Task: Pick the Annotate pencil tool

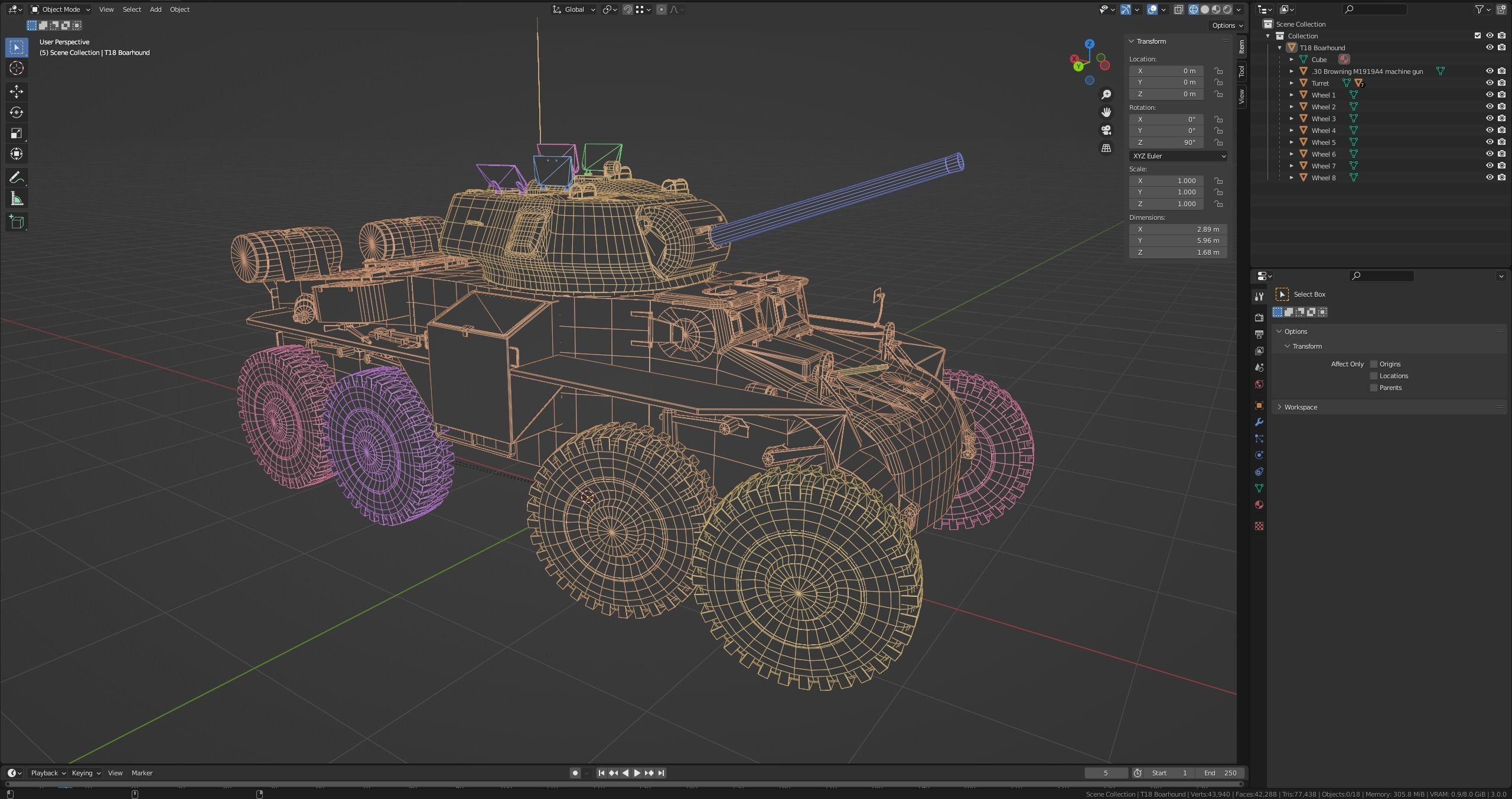Action: [17, 177]
